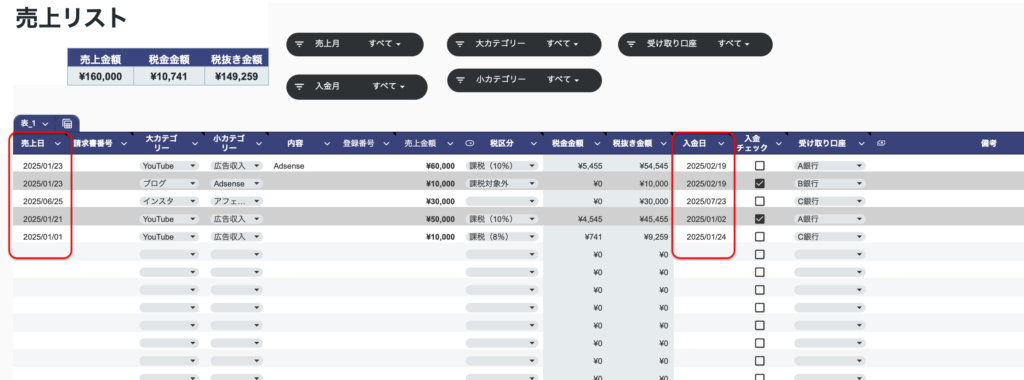This screenshot has width=1024, height=380.
Task: Click the 備考 column header
Action: click(x=988, y=144)
